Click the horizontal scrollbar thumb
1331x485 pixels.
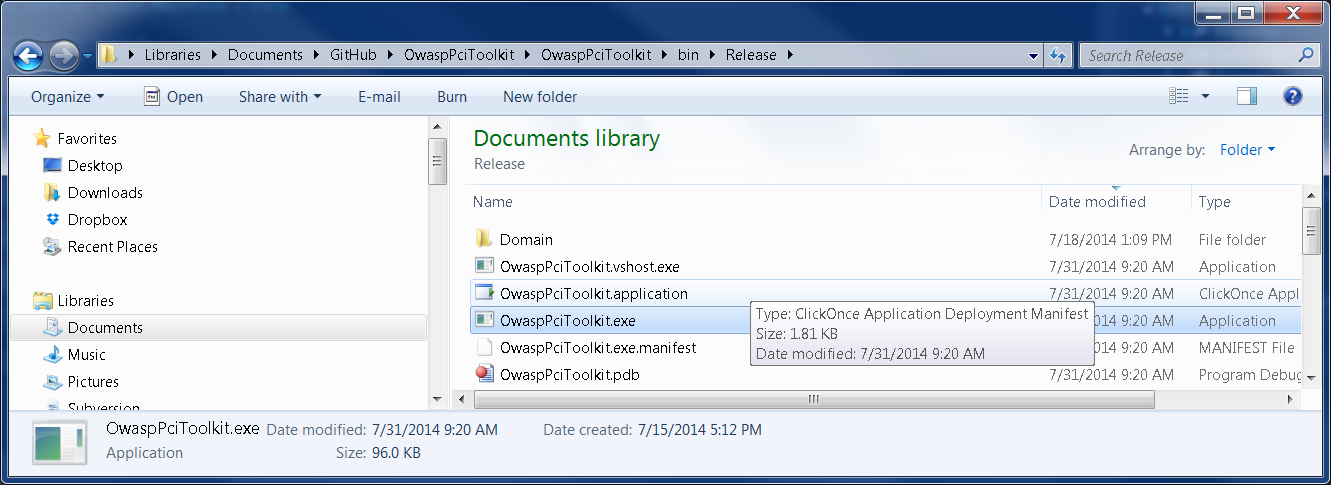click(x=813, y=399)
